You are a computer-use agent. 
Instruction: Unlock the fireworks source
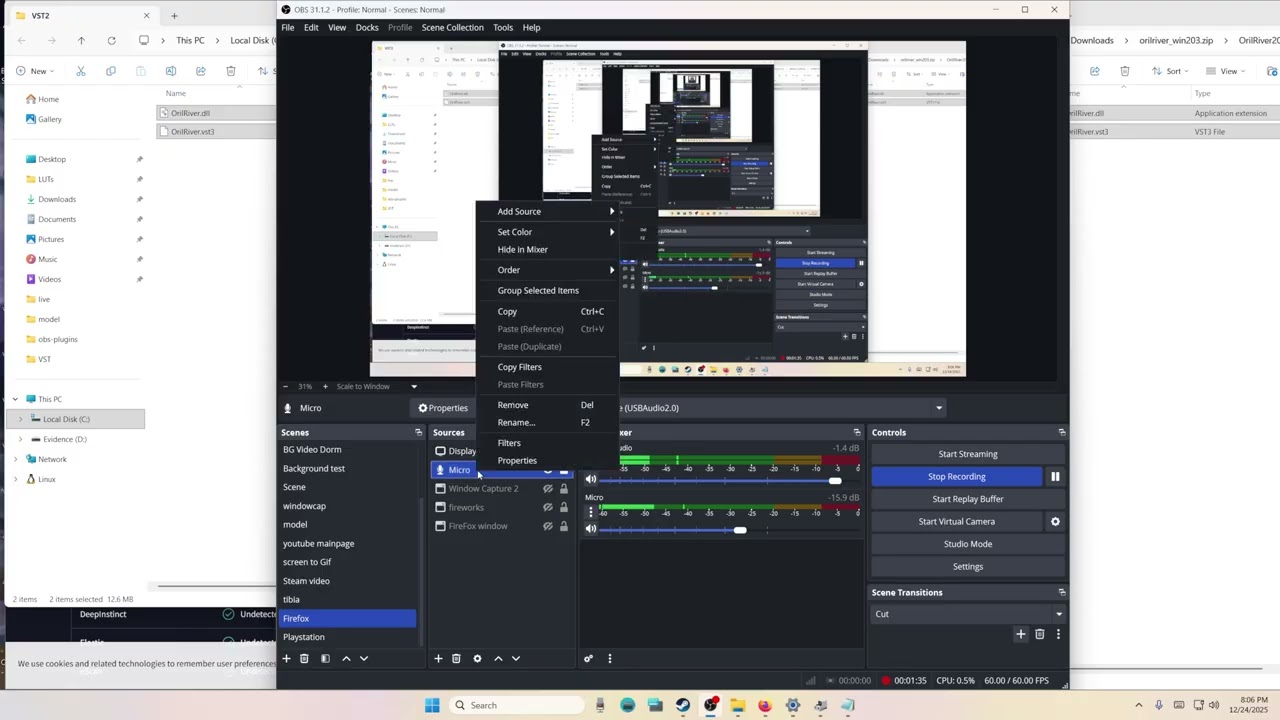[564, 507]
